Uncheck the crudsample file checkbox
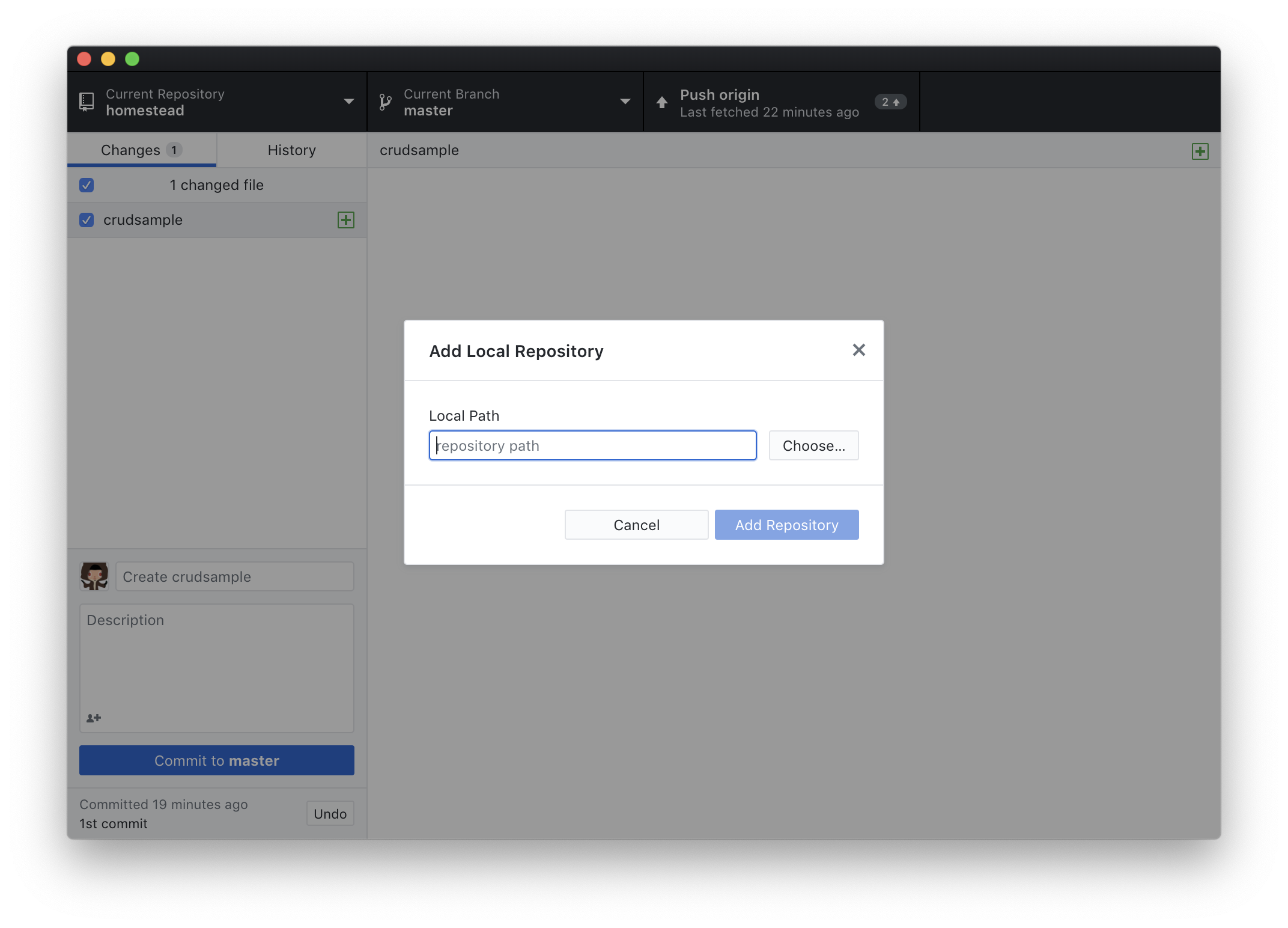The height and width of the screenshot is (928, 1288). point(87,220)
